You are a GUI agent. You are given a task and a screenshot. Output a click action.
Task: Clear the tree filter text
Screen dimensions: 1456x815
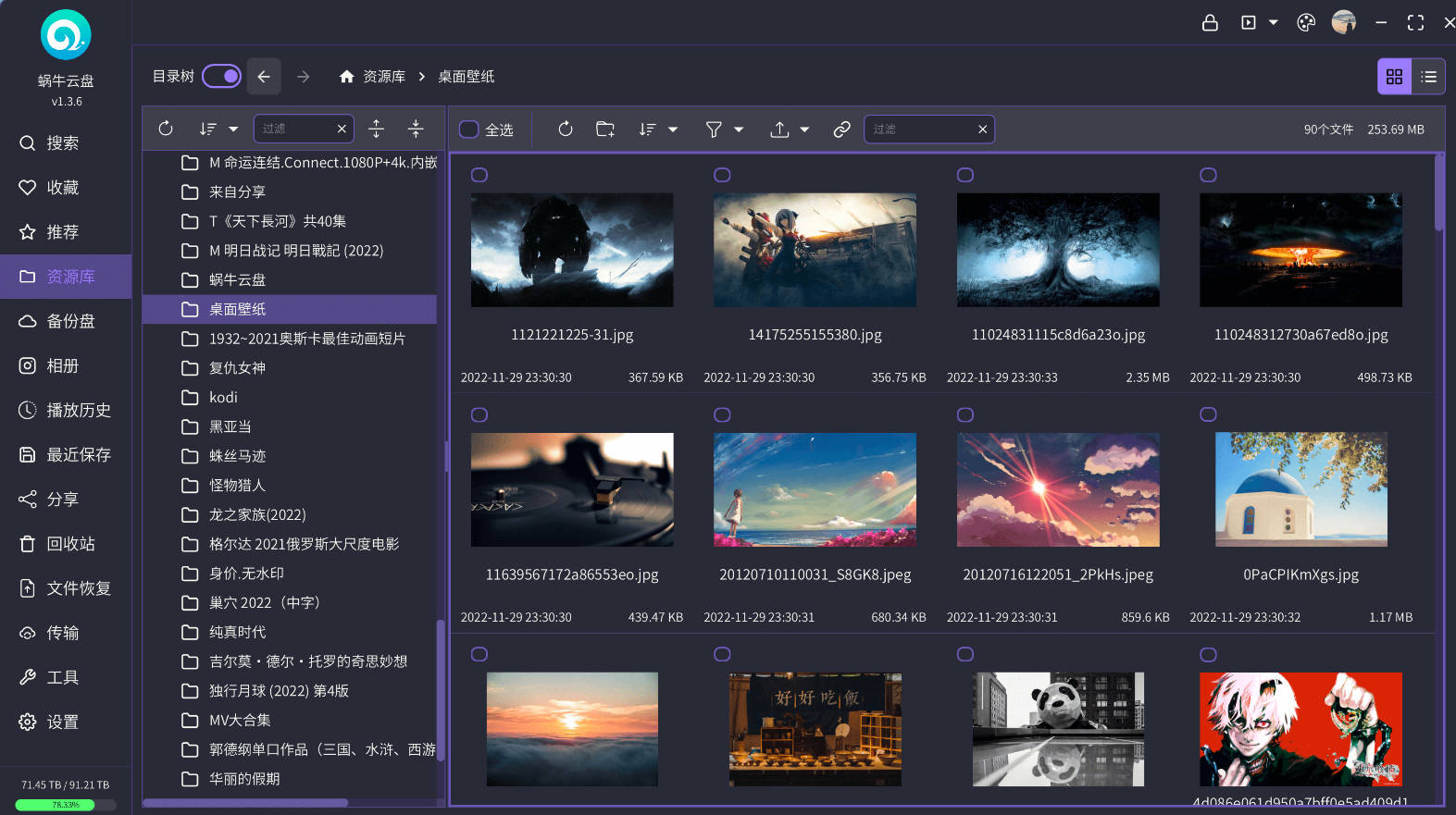coord(342,129)
